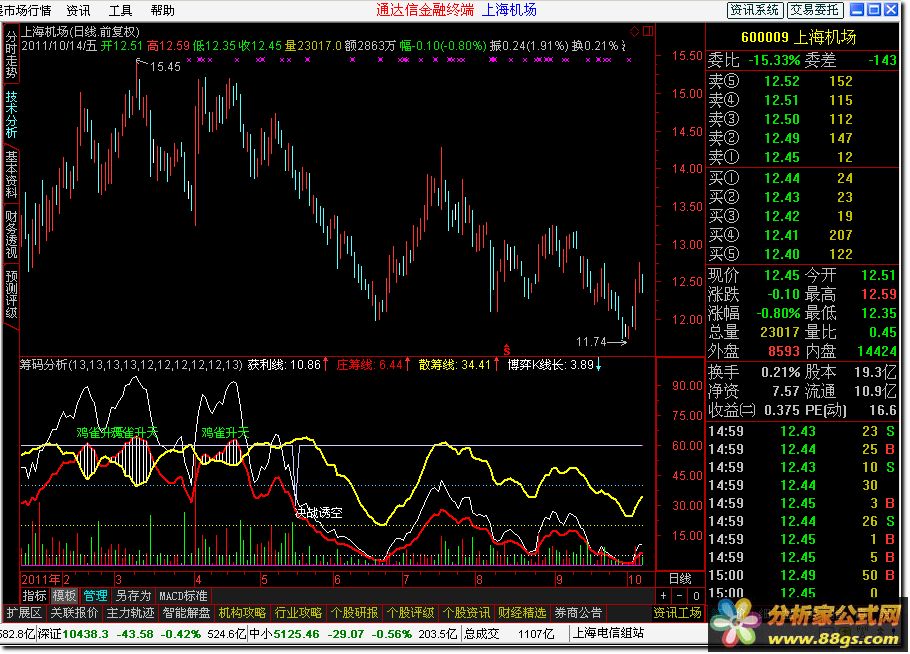
Task: Click the 委比 -15.33% value
Action: click(x=774, y=60)
